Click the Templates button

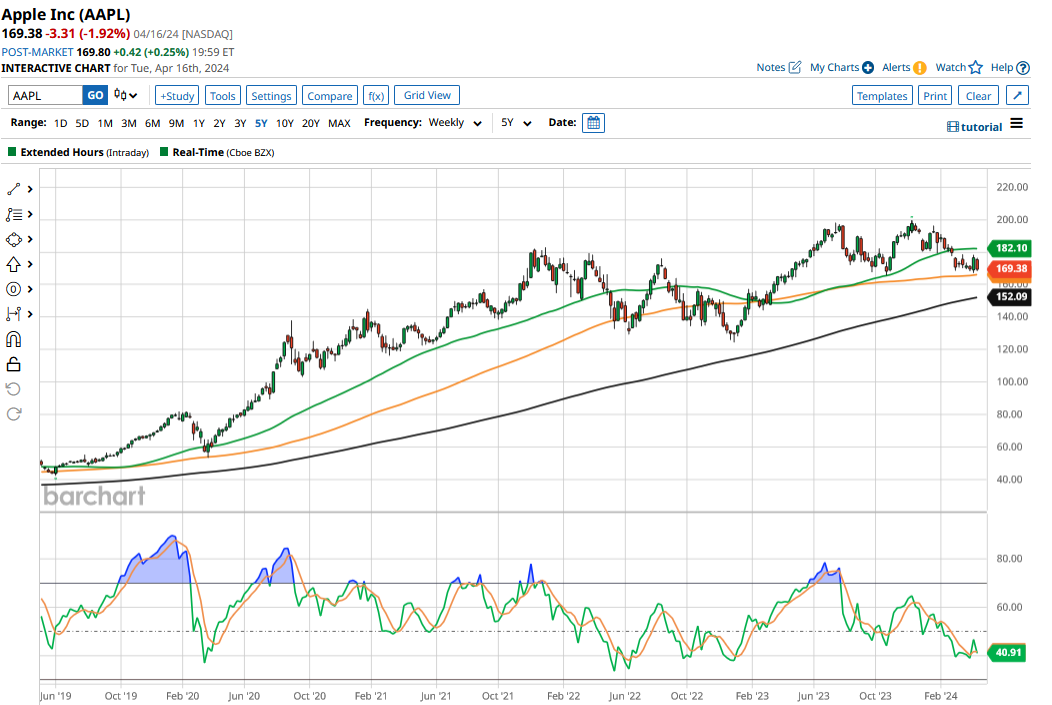click(x=882, y=96)
